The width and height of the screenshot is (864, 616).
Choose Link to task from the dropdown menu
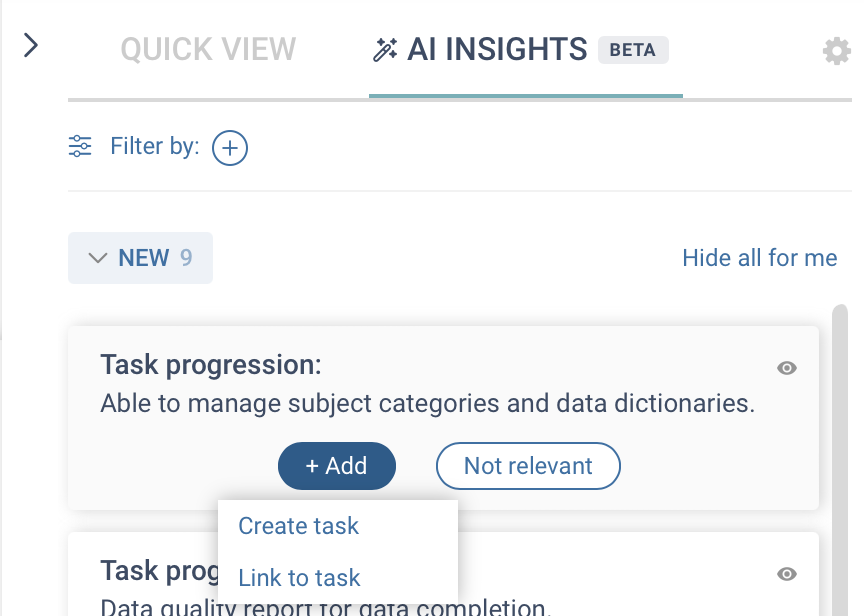(x=299, y=578)
